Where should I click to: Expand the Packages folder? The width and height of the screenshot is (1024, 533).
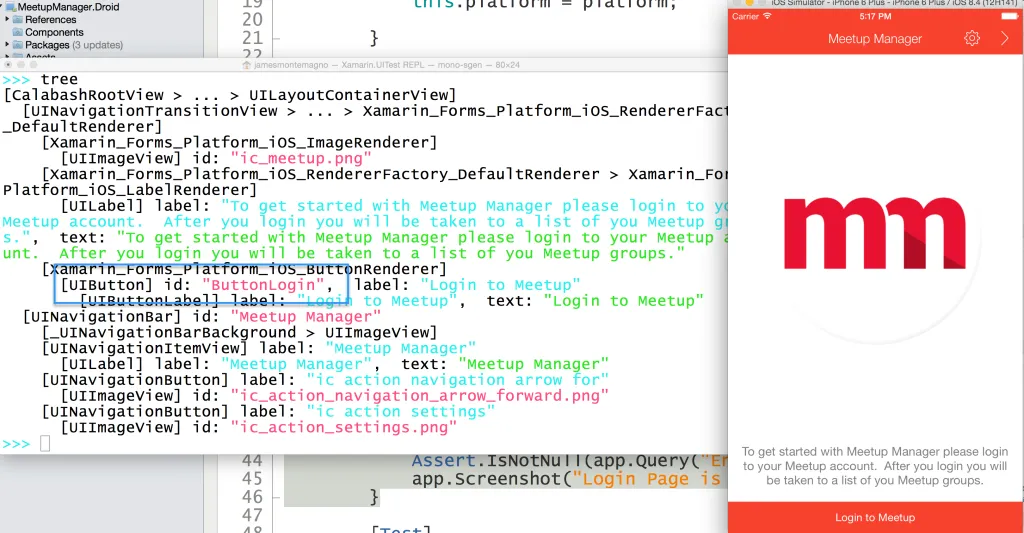tap(7, 44)
